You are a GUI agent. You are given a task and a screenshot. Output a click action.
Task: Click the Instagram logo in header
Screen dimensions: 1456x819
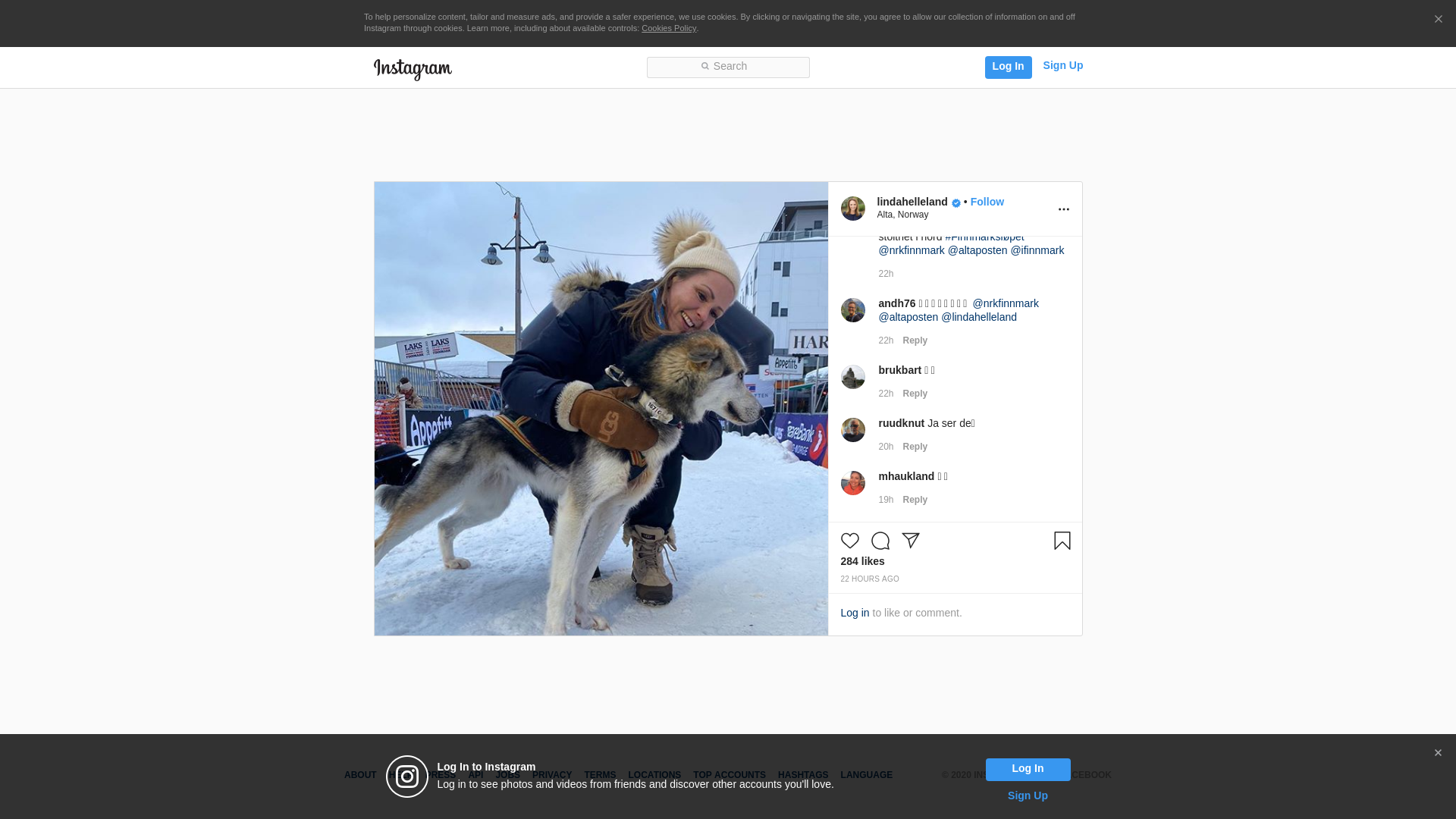pyautogui.click(x=413, y=69)
